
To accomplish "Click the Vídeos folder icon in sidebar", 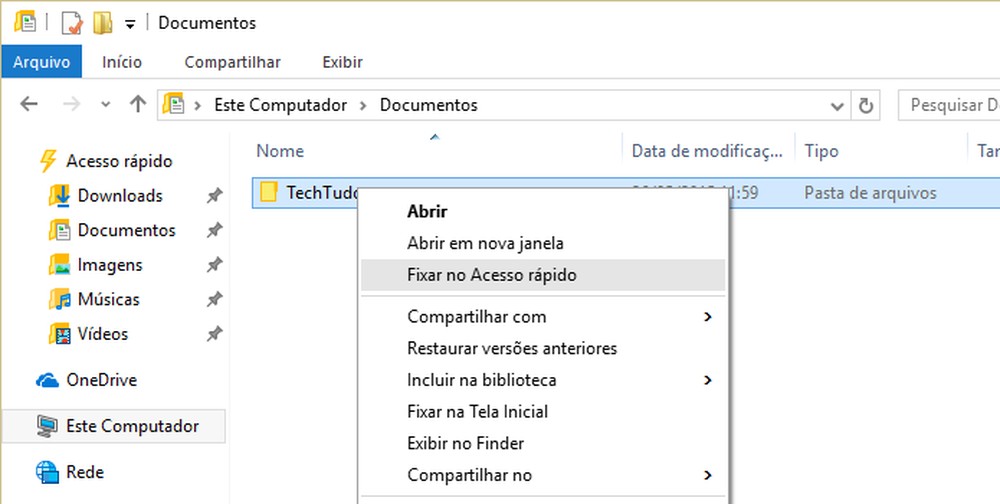I will tap(59, 334).
